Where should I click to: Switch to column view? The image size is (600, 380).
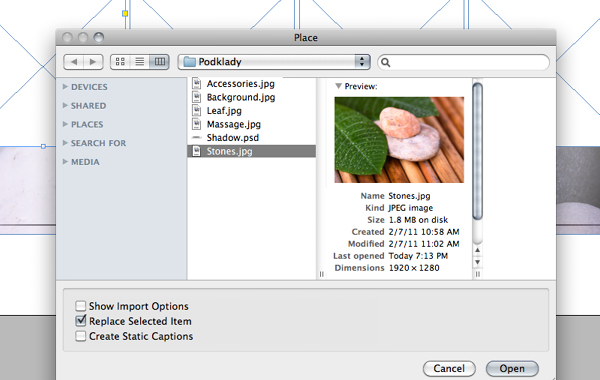point(160,62)
